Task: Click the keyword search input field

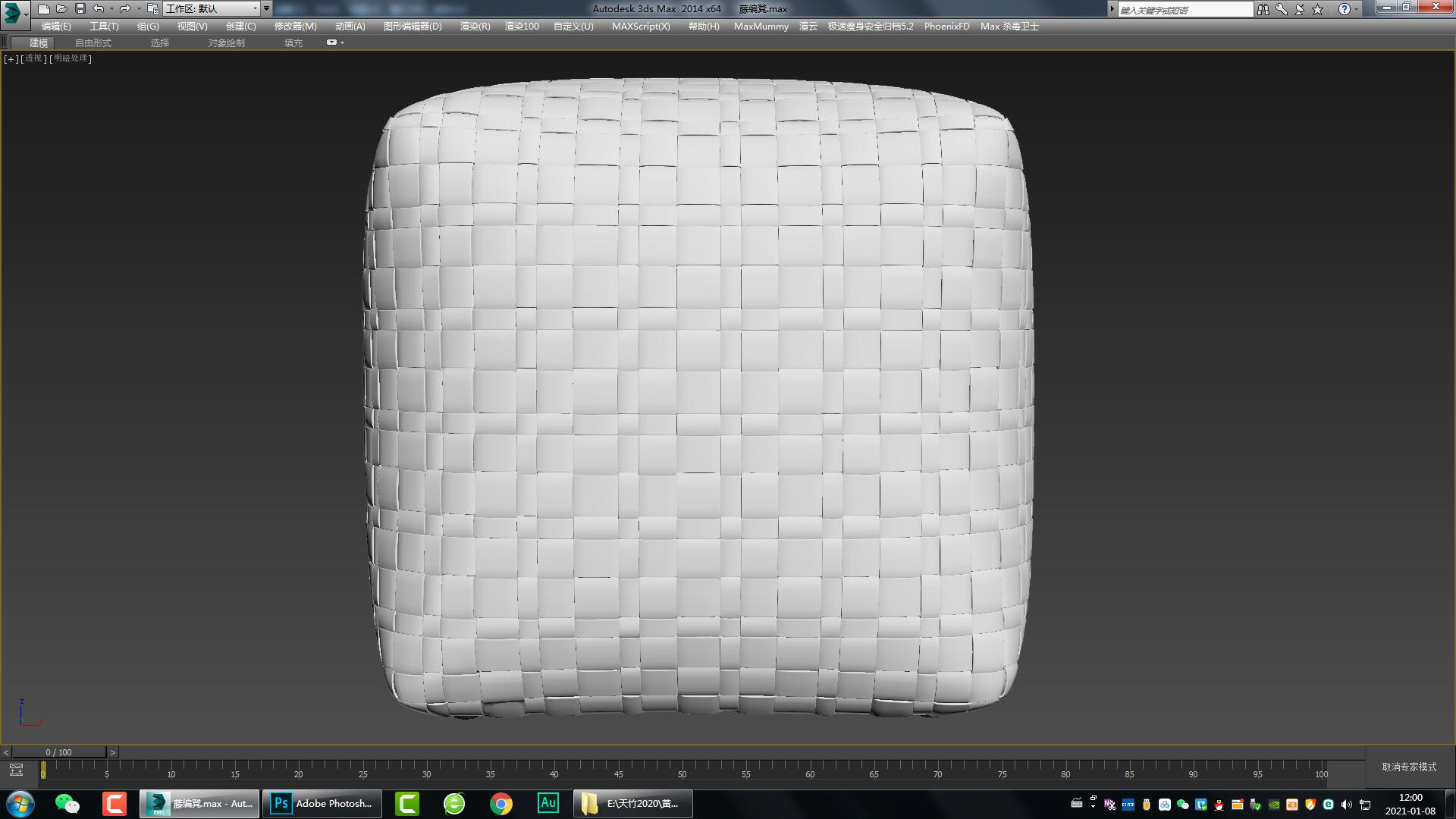Action: click(x=1185, y=9)
